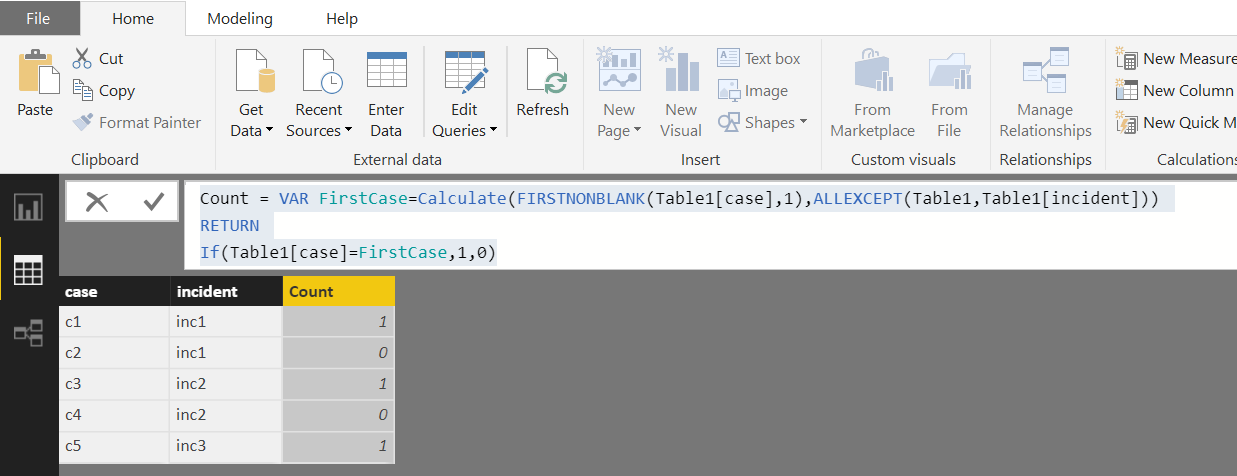Expand the Shapes dropdown arrow
Viewport: 1237px width, 476px height.
click(802, 122)
